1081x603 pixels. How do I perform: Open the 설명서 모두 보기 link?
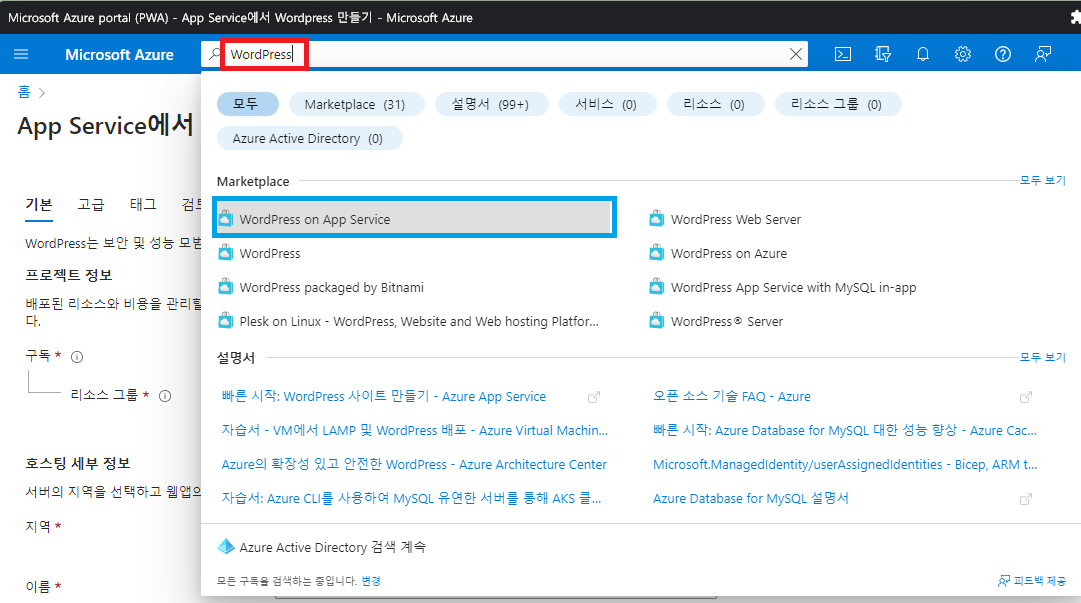(1042, 357)
